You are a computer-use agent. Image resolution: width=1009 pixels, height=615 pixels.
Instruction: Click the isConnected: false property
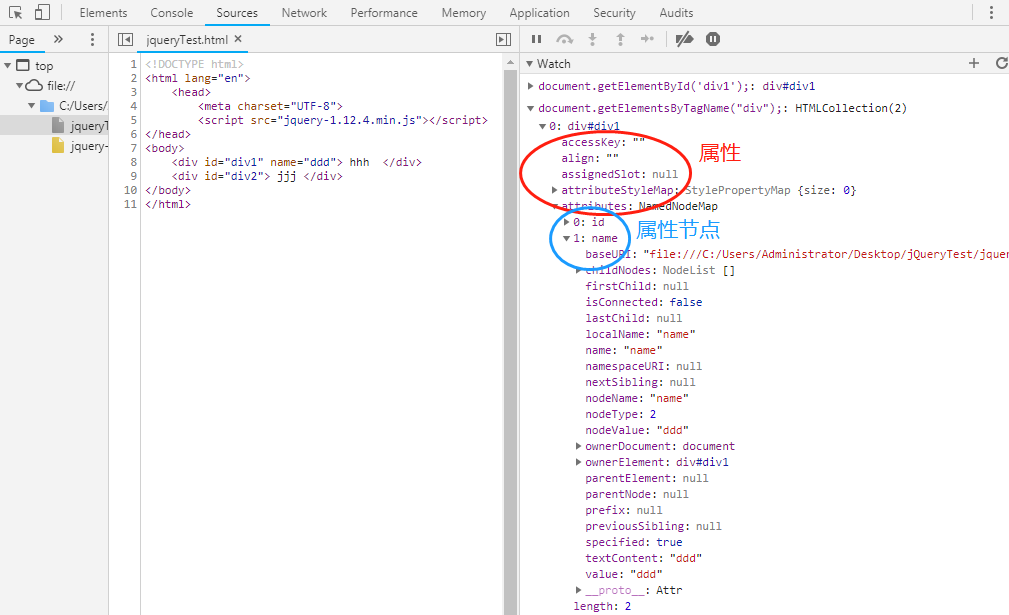[x=643, y=302]
